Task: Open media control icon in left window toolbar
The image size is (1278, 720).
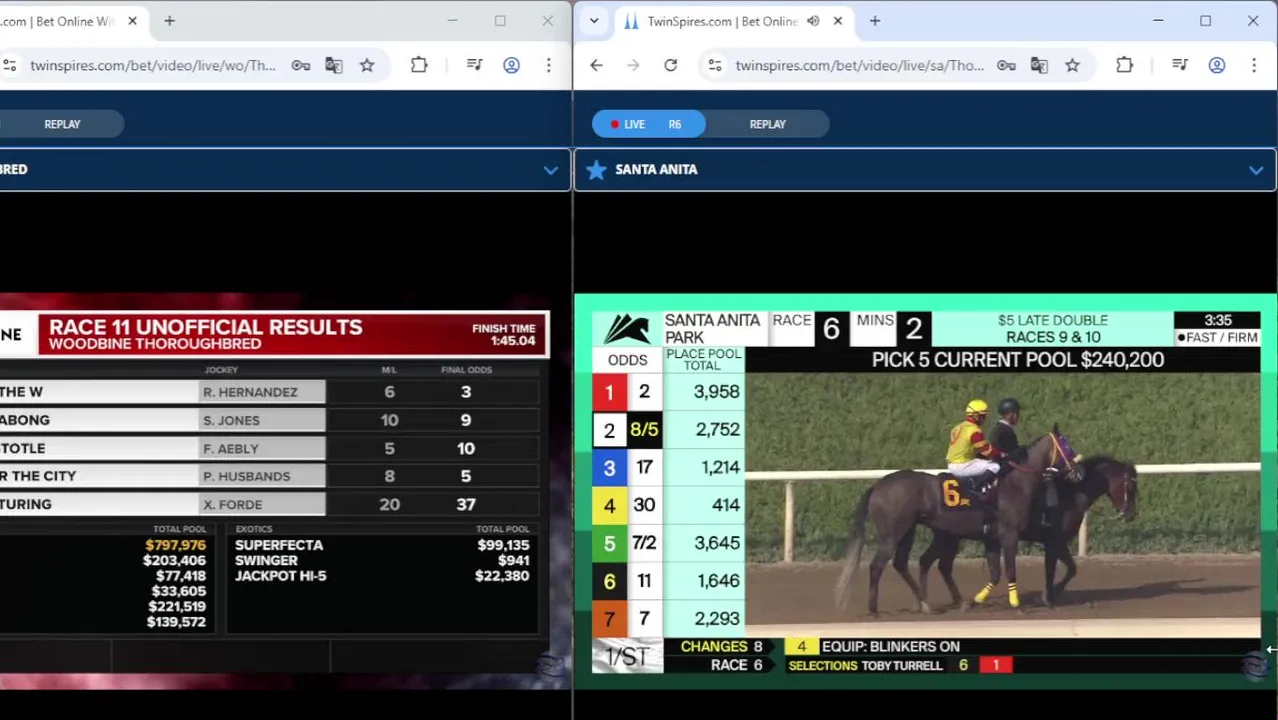Action: (475, 66)
